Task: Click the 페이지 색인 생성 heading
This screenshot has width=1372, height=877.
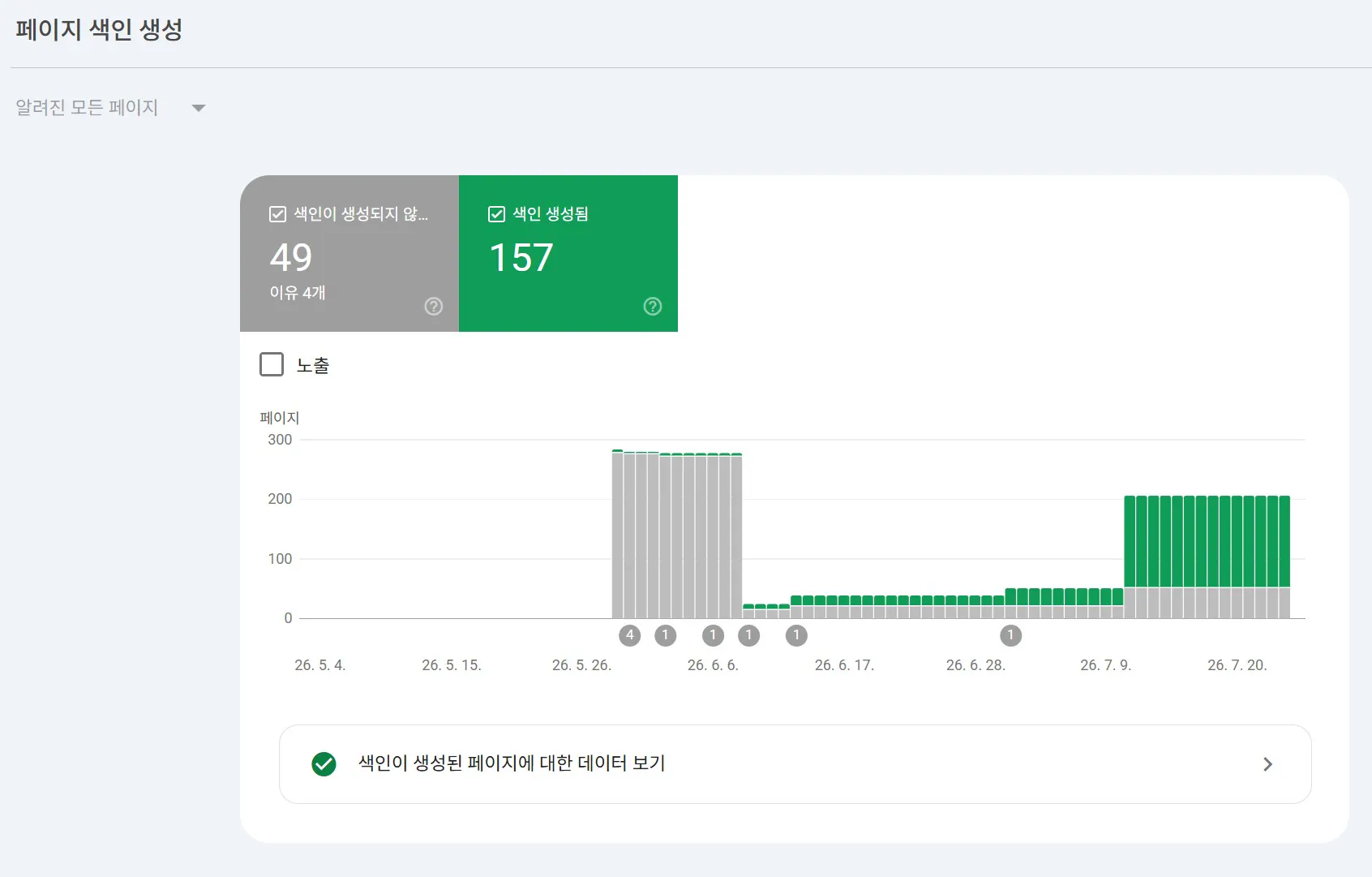Action: (x=99, y=30)
